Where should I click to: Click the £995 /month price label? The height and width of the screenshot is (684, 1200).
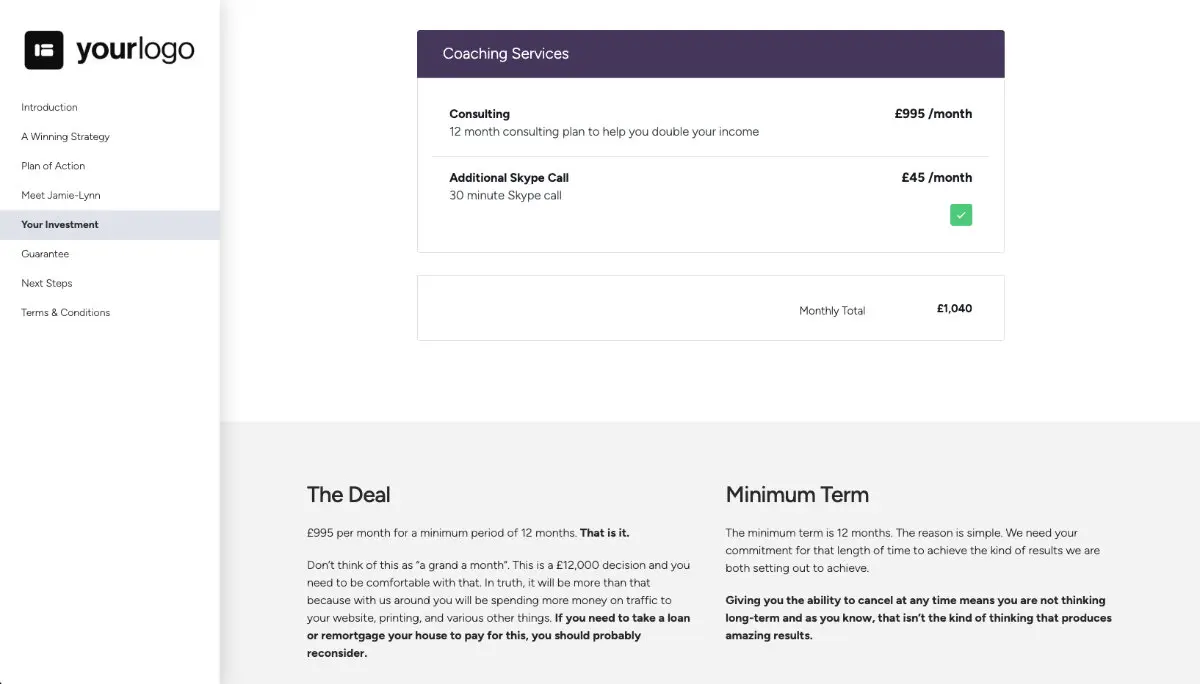point(933,114)
